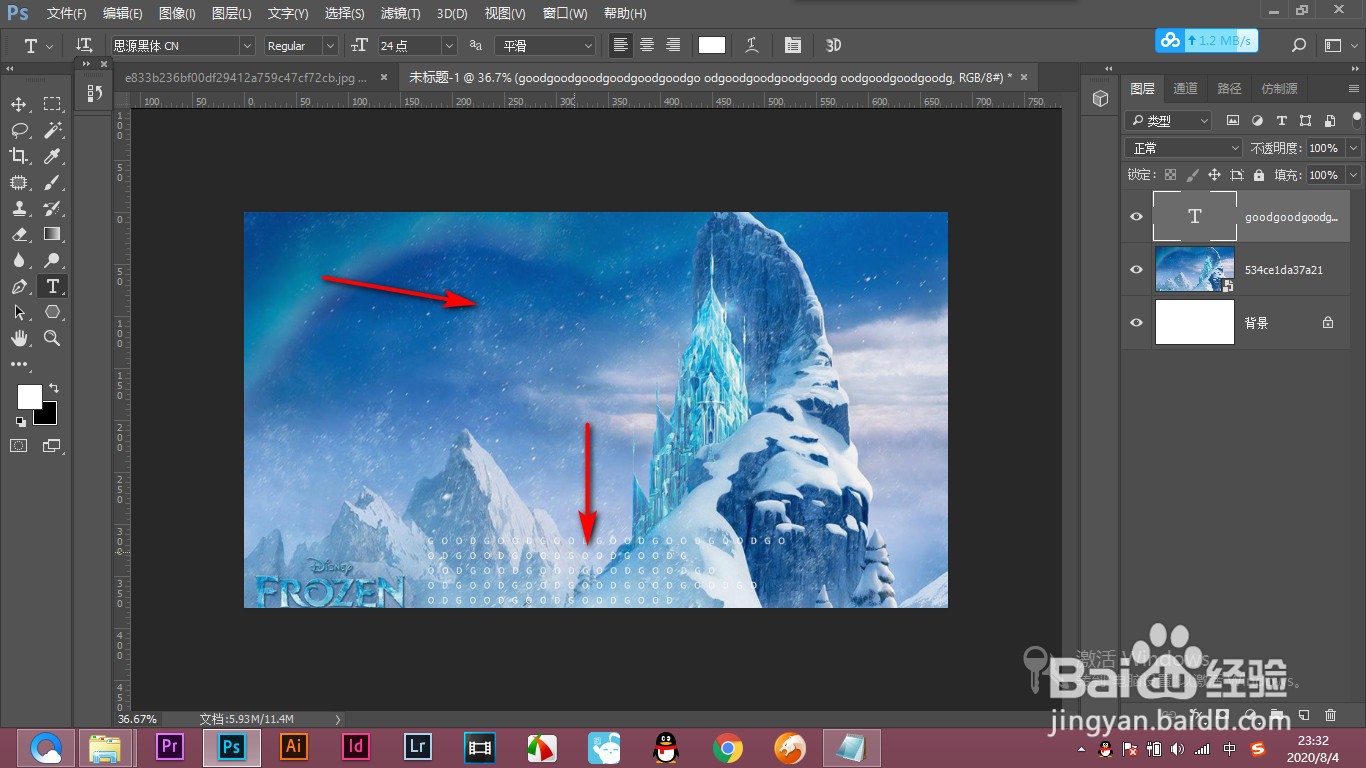This screenshot has width=1366, height=768.
Task: Switch to the 仿制源 tab
Action: point(1279,89)
